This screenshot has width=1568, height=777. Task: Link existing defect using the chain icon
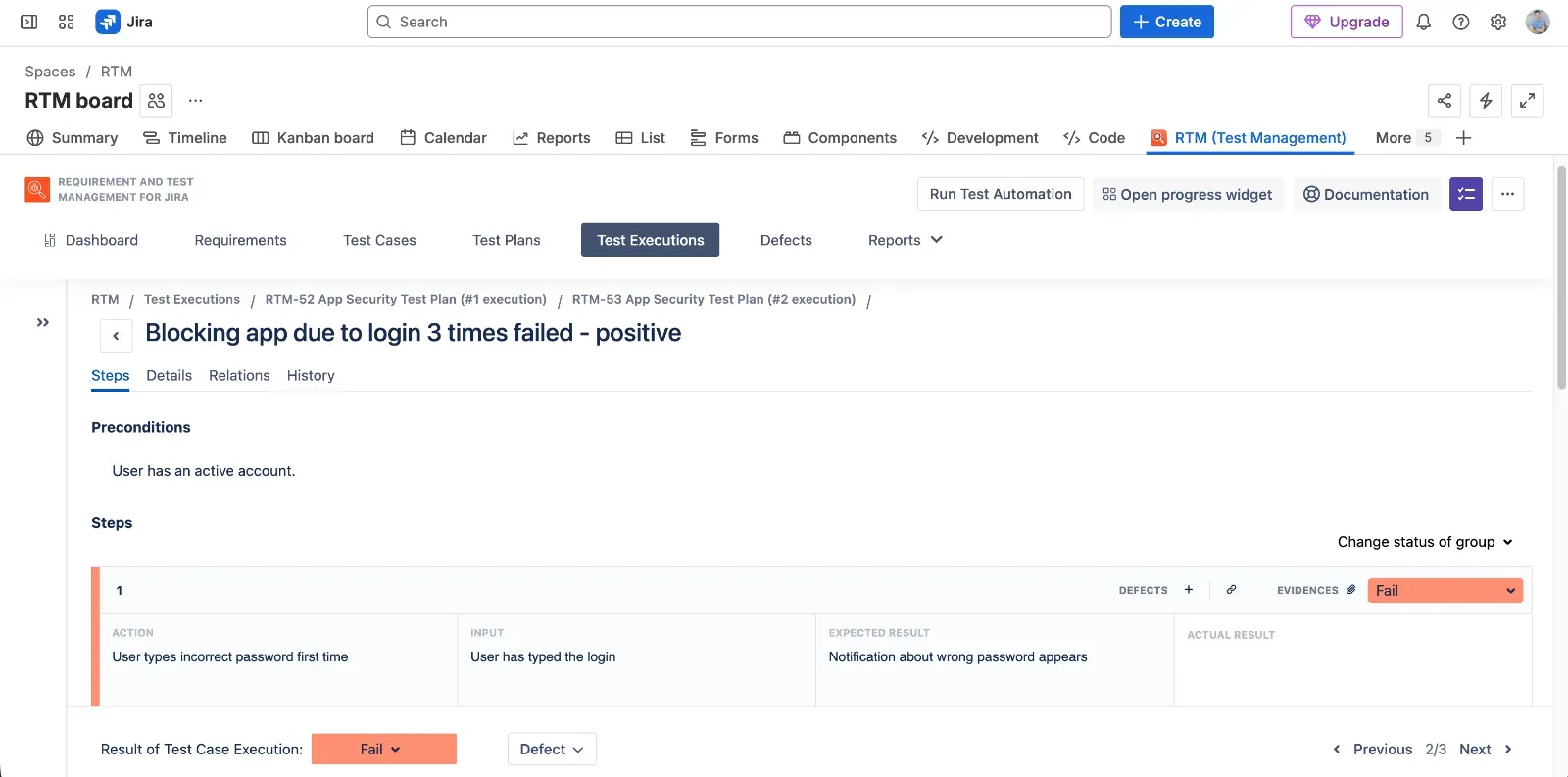[1232, 590]
